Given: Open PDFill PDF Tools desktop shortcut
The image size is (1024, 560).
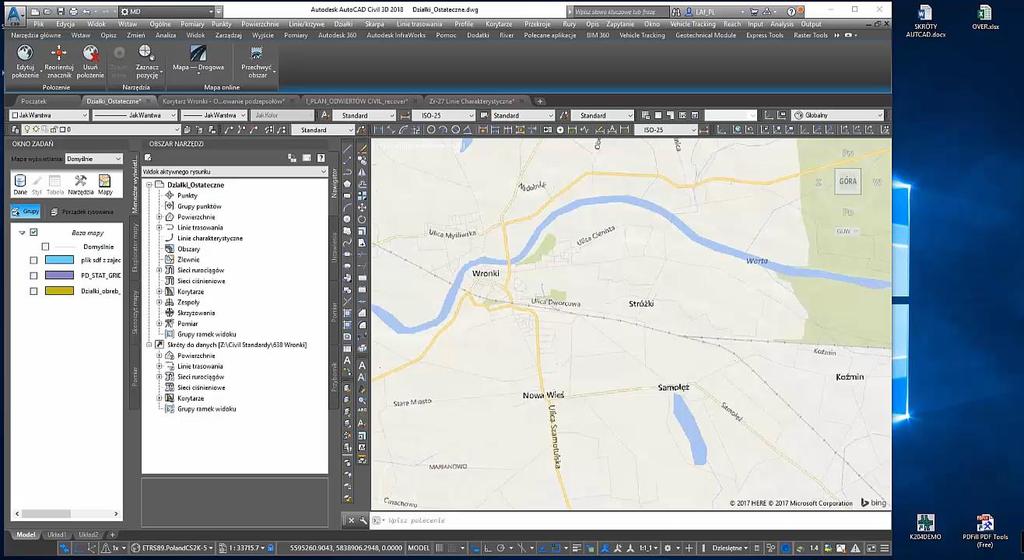Looking at the screenshot, I should (985, 531).
